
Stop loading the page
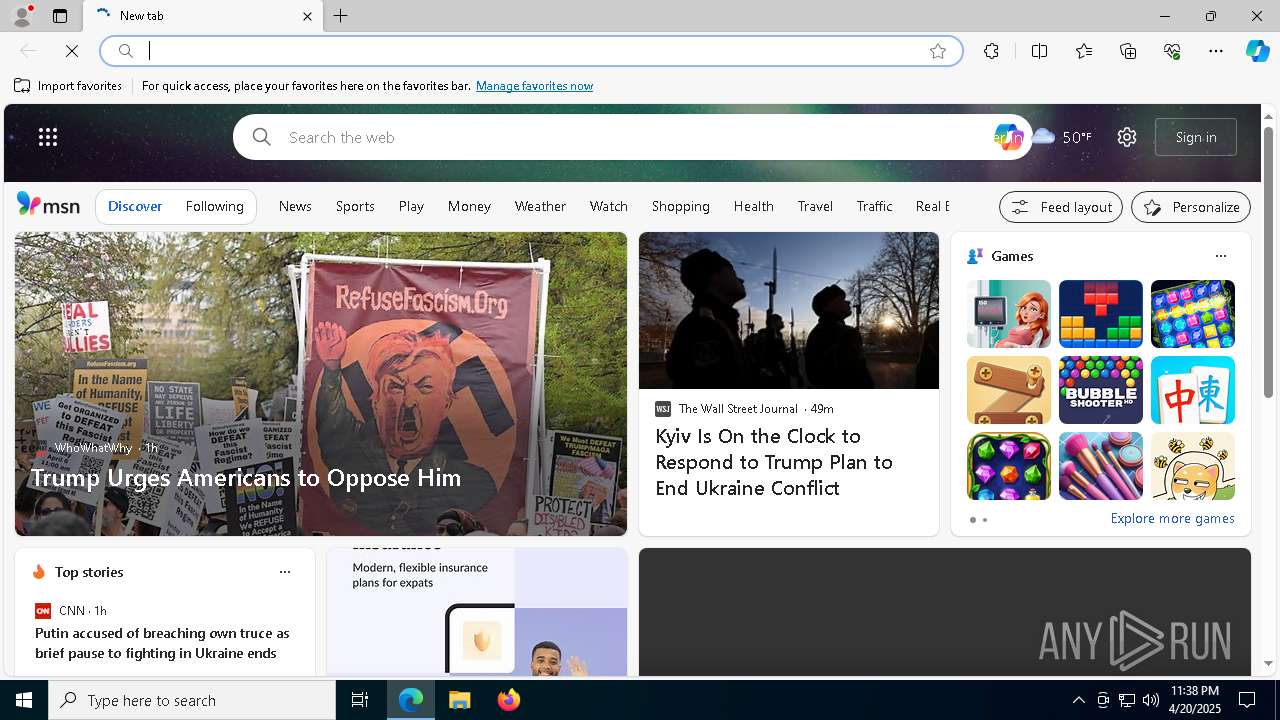[72, 51]
